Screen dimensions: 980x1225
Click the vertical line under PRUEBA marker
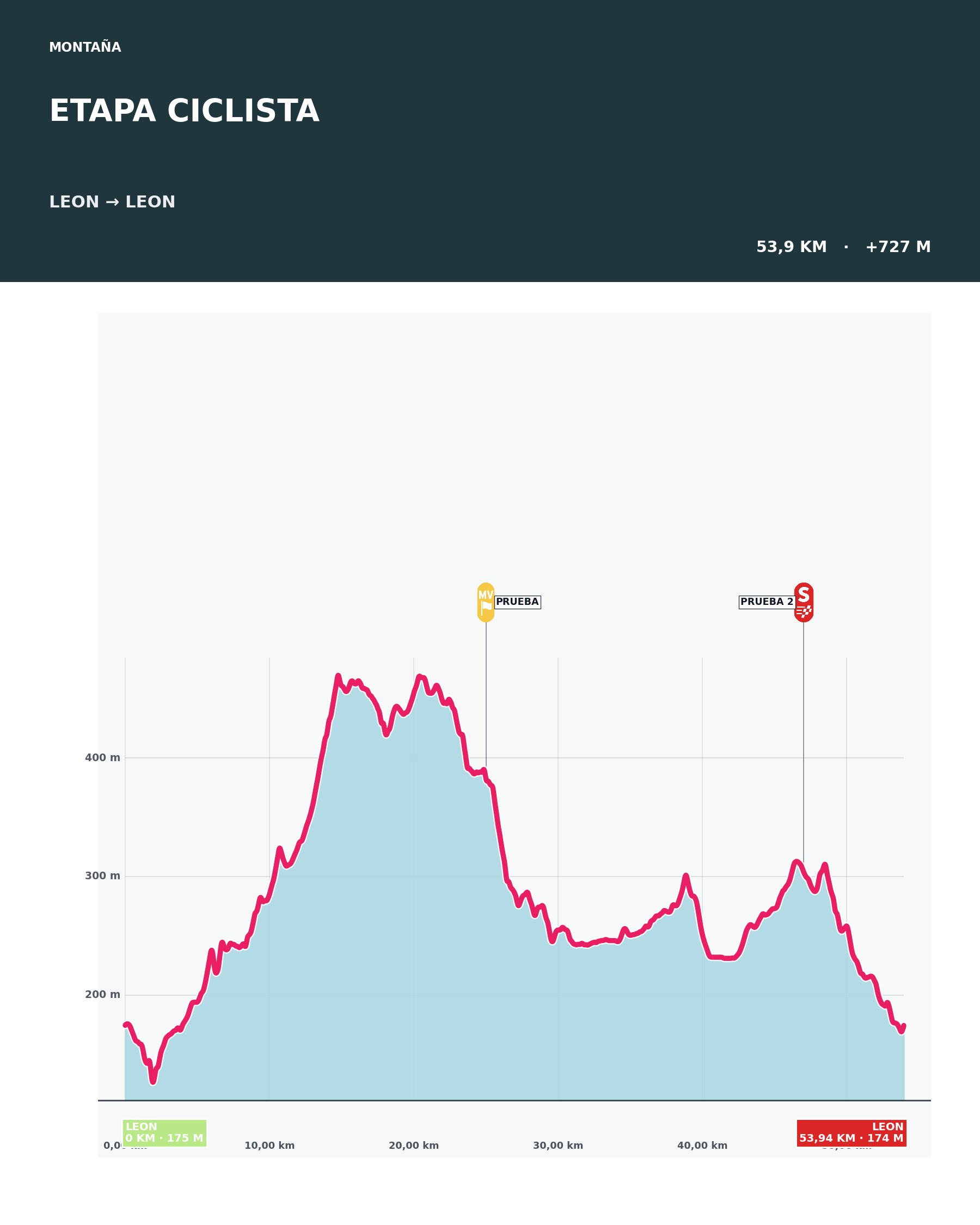coord(486,695)
